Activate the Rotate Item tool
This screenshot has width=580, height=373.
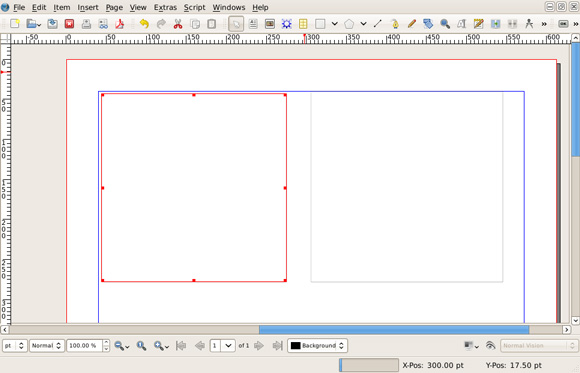pyautogui.click(x=428, y=24)
